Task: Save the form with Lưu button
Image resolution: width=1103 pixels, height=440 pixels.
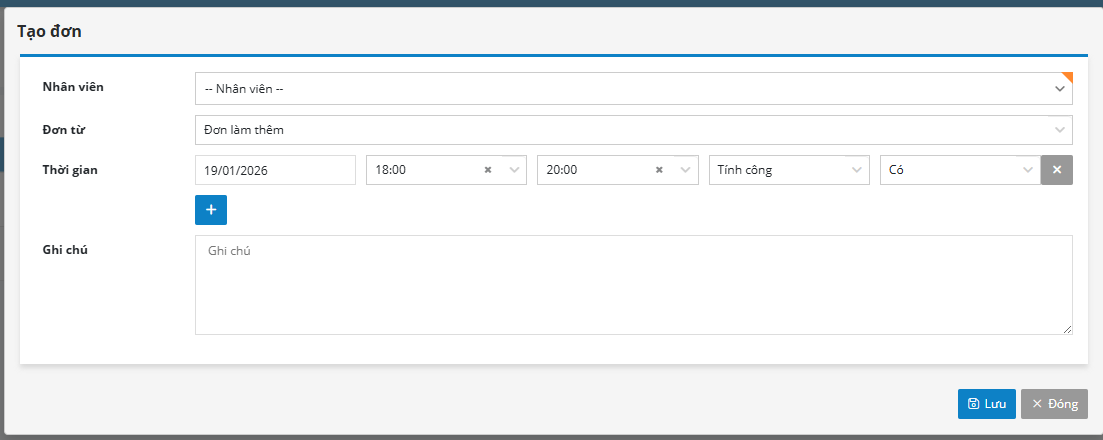Action: (x=987, y=404)
